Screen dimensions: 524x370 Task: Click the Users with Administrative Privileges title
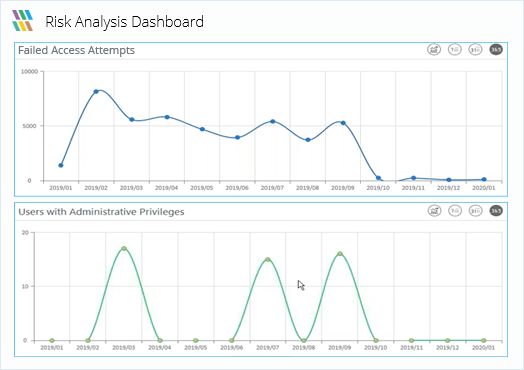[101, 212]
